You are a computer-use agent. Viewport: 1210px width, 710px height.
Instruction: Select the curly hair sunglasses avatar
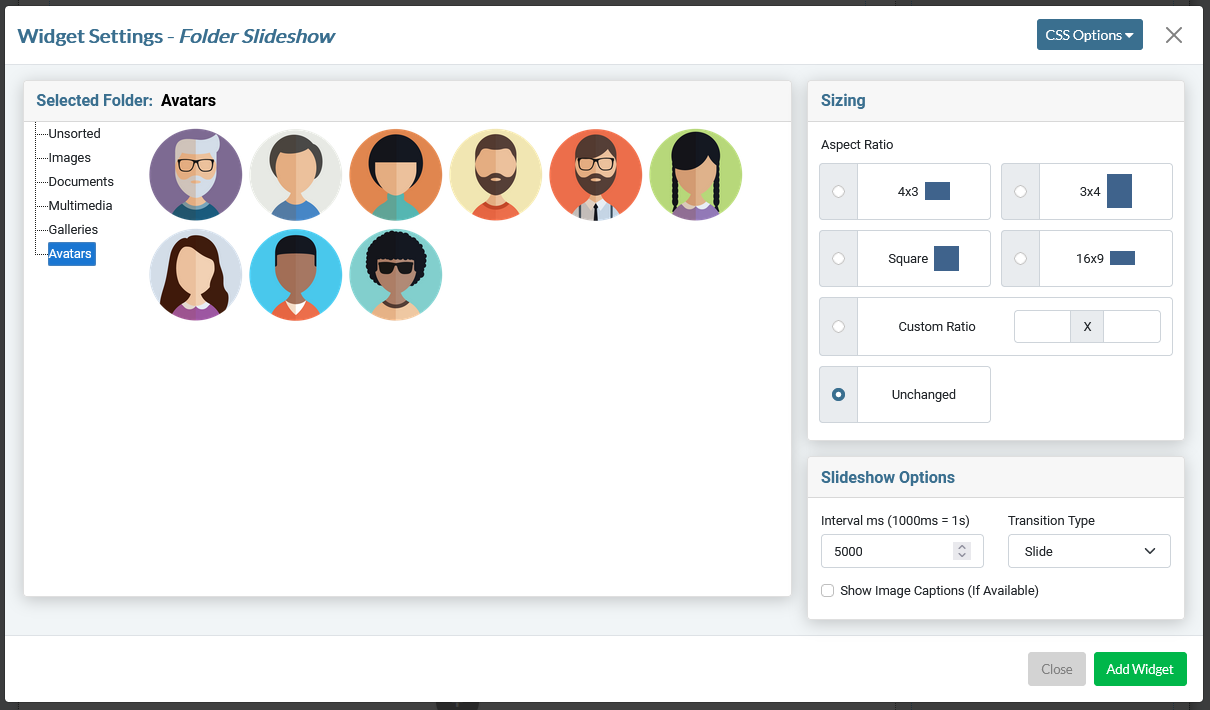point(396,275)
